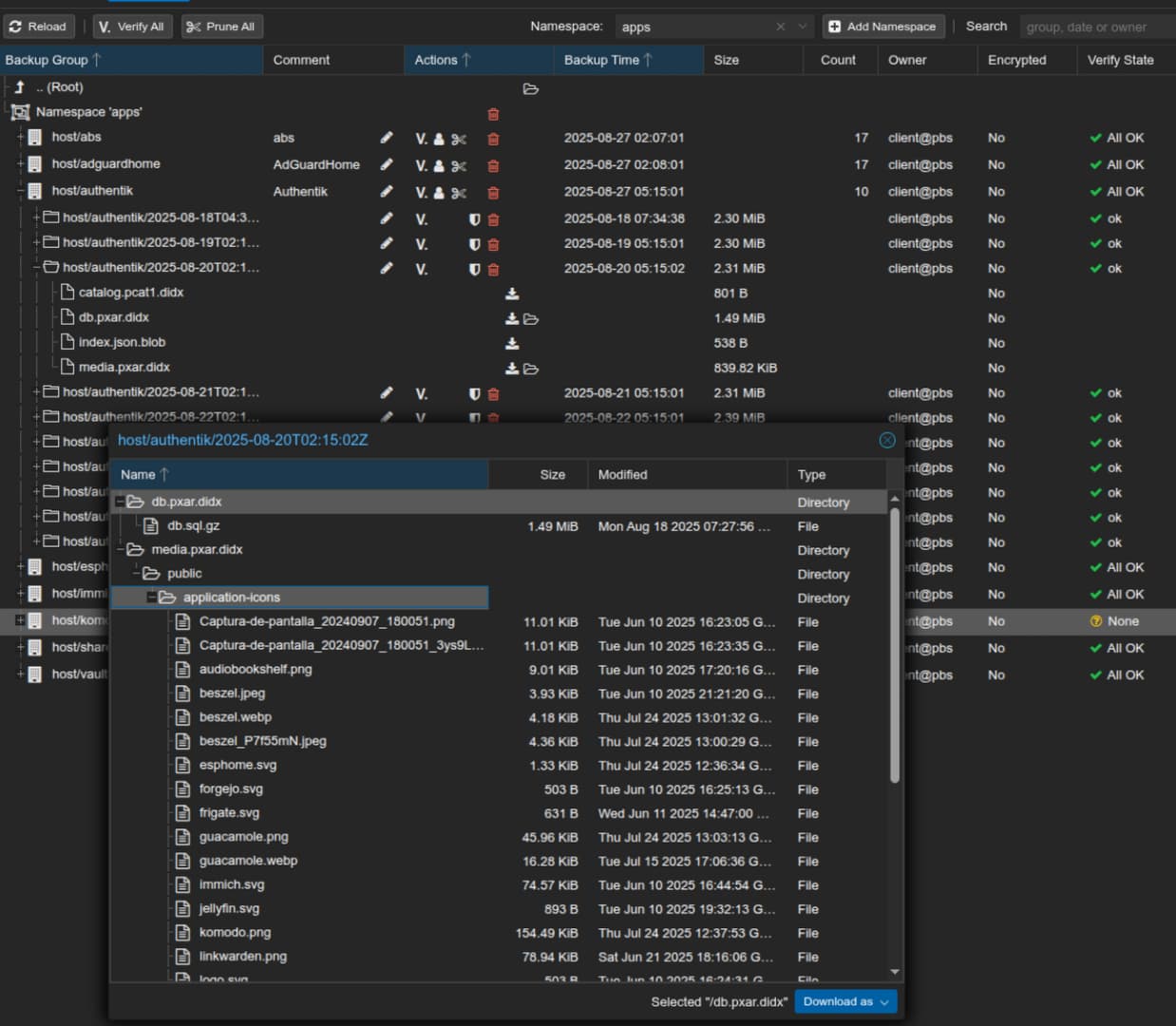
Task: Verify the 2025-08-18 authentik snapshot
Action: 421,219
